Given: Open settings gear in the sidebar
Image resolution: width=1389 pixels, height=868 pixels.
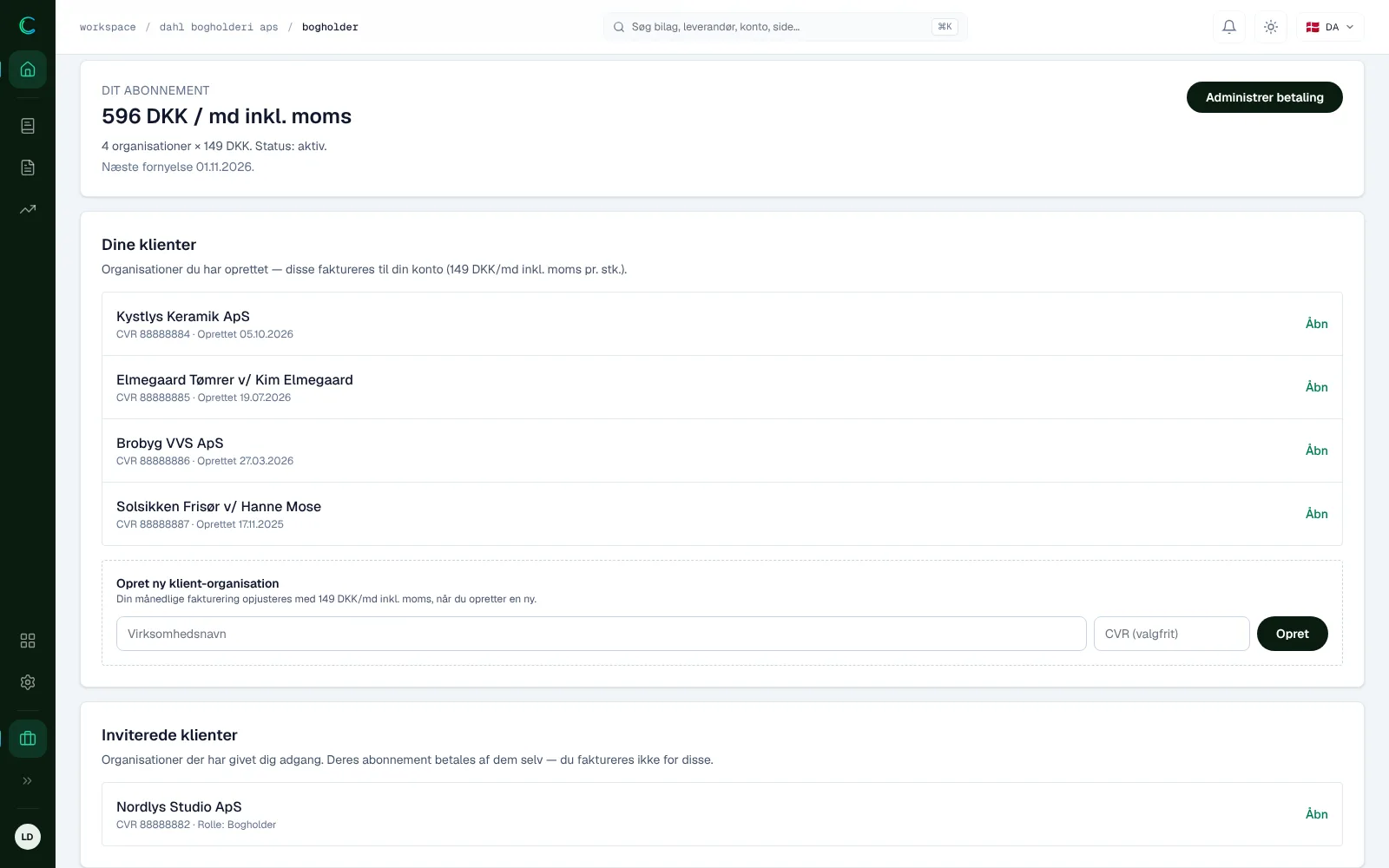Looking at the screenshot, I should tap(28, 682).
